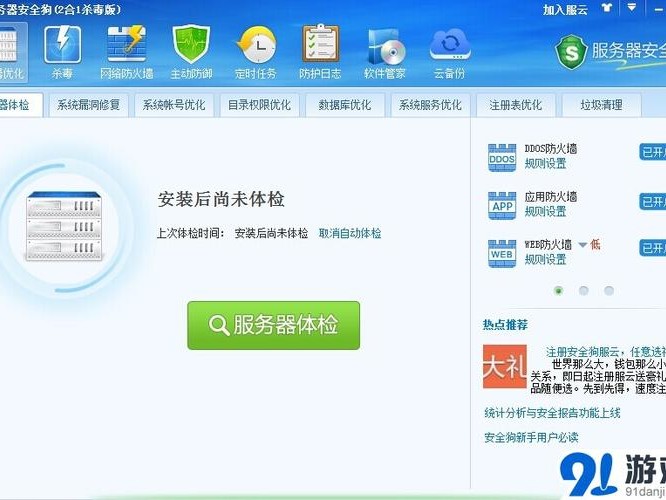Expand the WEB防火墙 level dropdown arrow

coord(583,245)
